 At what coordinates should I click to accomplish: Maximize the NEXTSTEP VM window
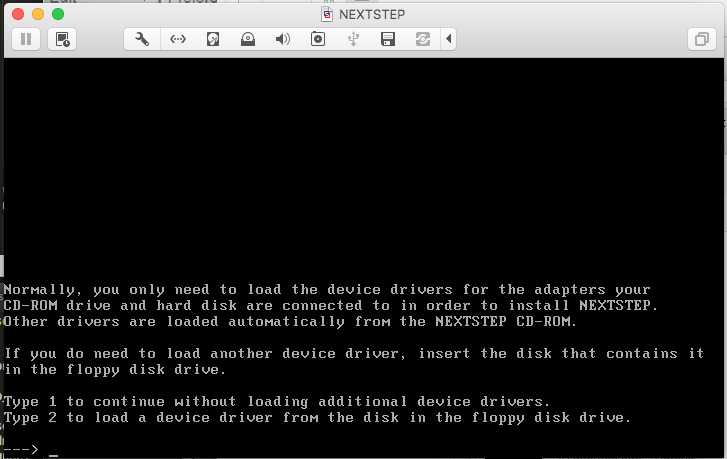pyautogui.click(x=58, y=14)
